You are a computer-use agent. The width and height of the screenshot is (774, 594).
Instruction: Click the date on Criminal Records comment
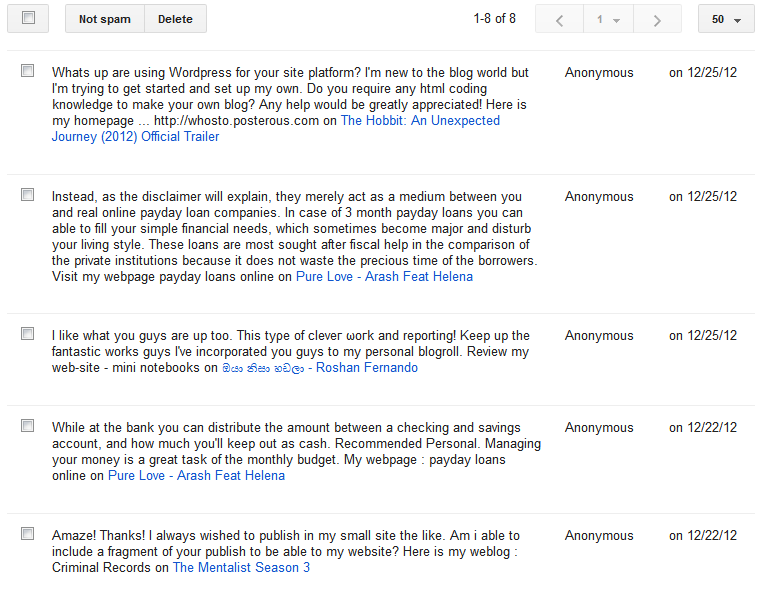pyautogui.click(x=703, y=536)
